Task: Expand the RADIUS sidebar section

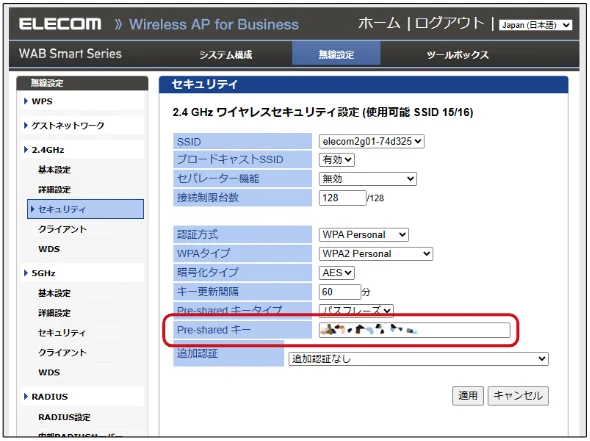Action: click(49, 397)
